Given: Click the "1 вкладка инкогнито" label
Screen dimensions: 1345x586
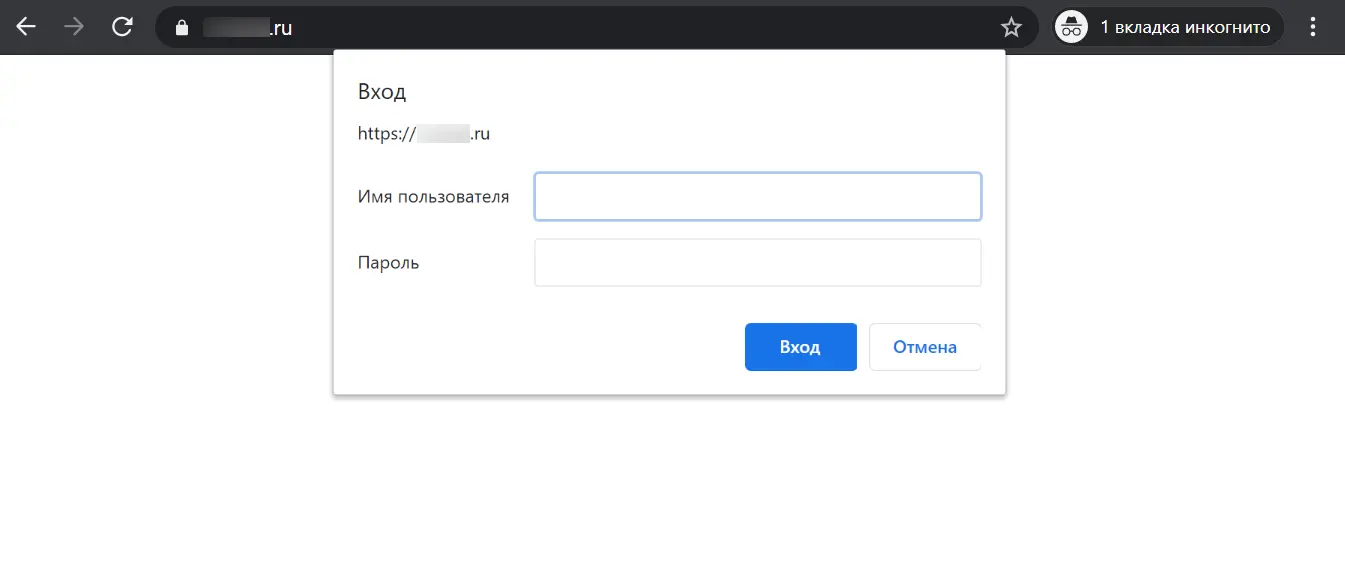Looking at the screenshot, I should [1185, 27].
